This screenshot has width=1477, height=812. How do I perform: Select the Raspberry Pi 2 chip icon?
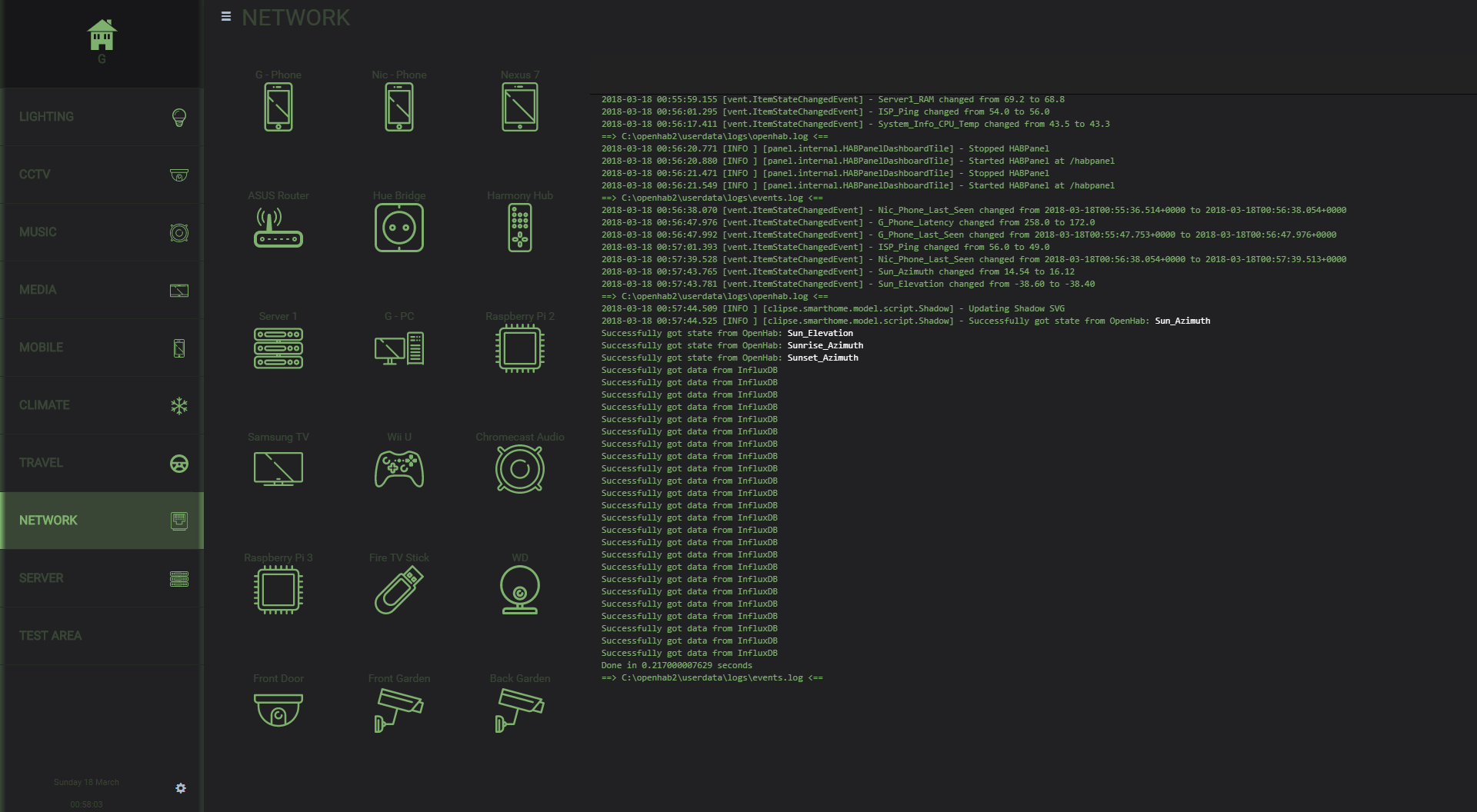point(519,348)
